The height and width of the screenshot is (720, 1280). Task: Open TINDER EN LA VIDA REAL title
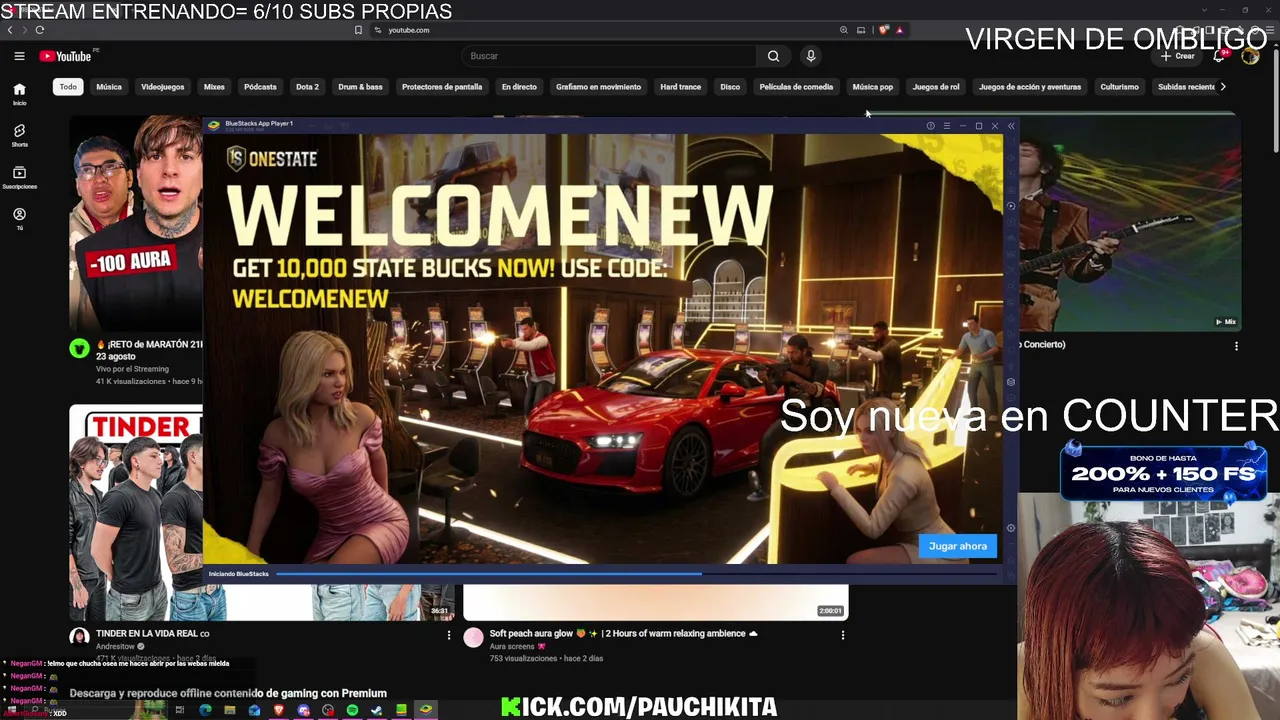click(x=152, y=634)
